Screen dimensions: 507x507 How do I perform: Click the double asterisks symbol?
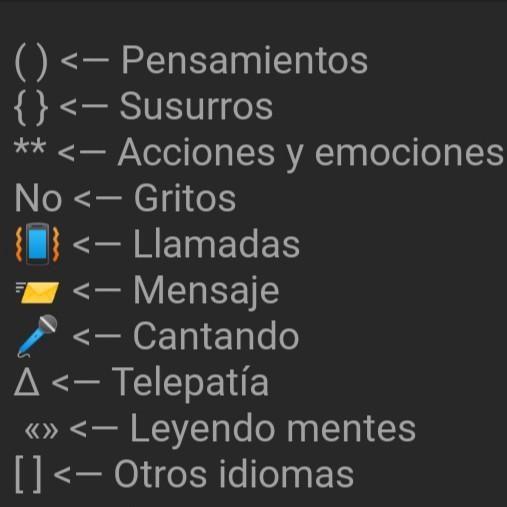pyautogui.click(x=30, y=148)
